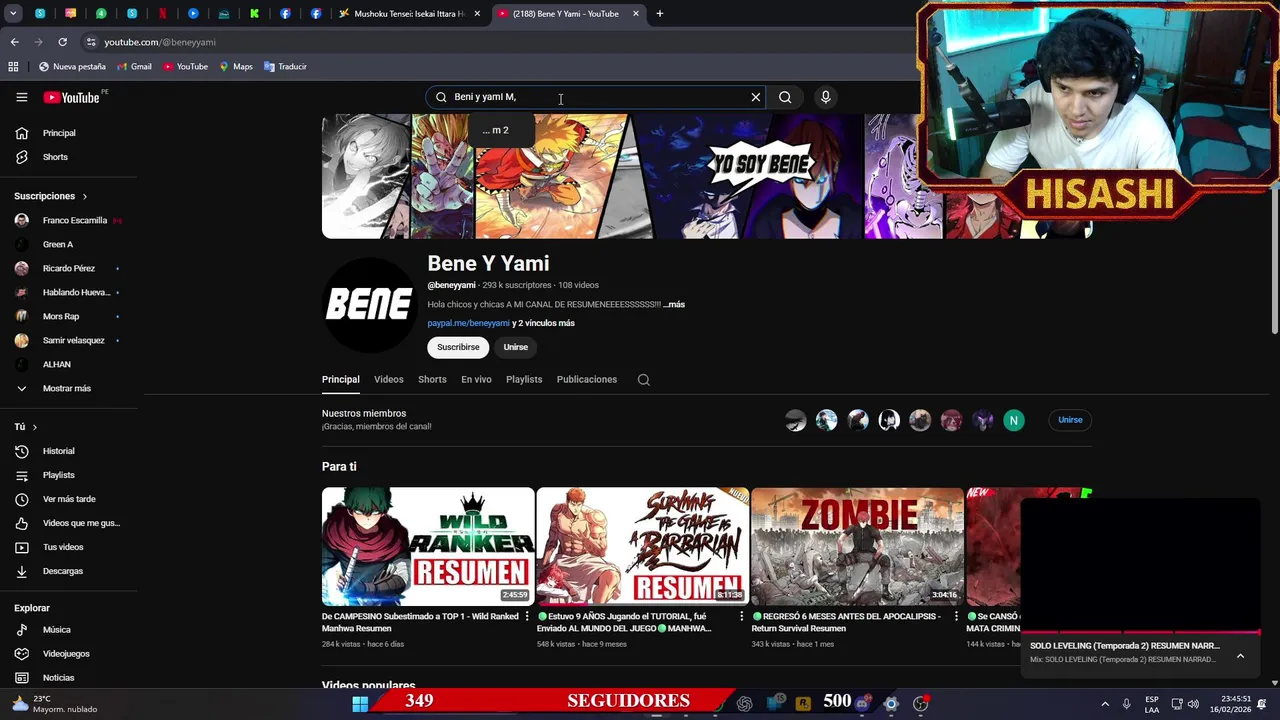The image size is (1280, 720).
Task: Open the 'y 2 vínculos más' links
Action: [544, 323]
